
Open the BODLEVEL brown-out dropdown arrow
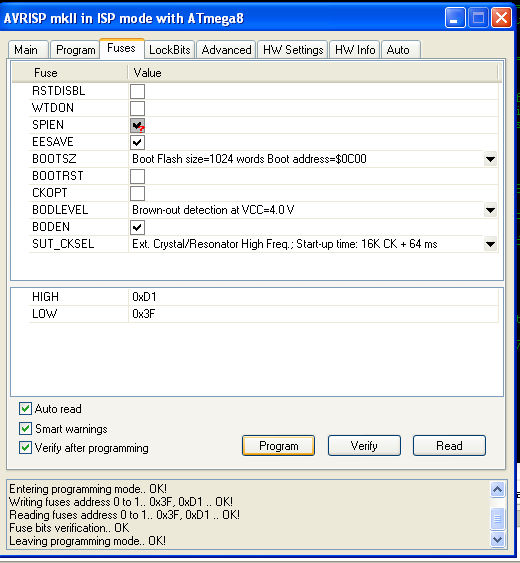tap(490, 210)
